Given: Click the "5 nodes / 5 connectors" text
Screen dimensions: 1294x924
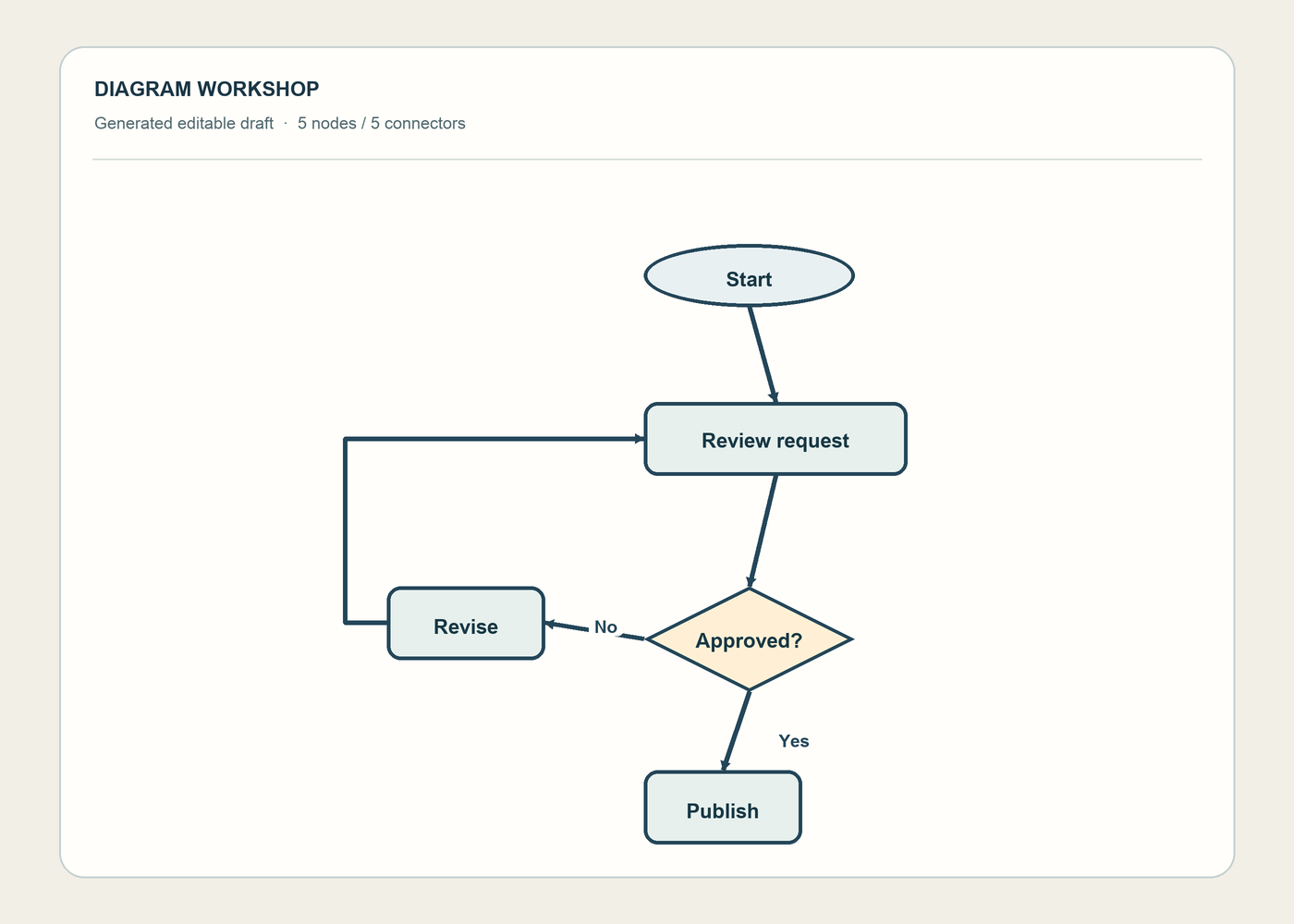Looking at the screenshot, I should click(382, 124).
